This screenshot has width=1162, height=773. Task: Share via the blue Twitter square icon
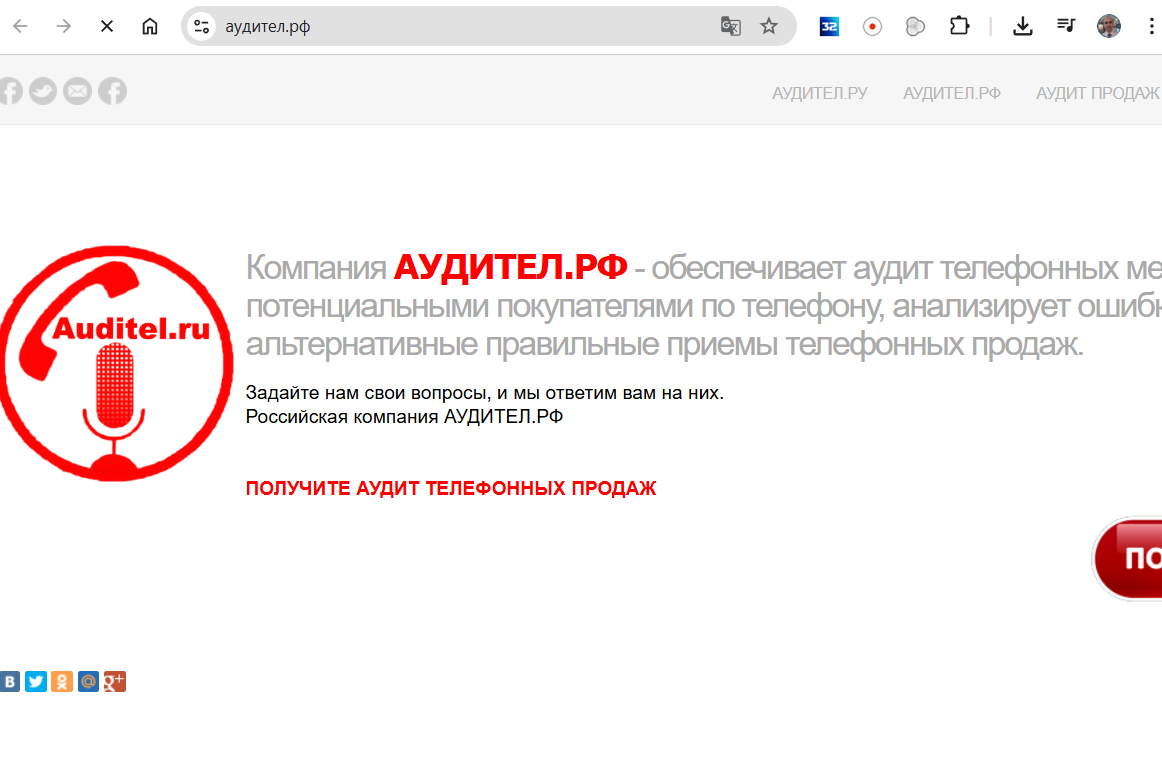tap(36, 682)
